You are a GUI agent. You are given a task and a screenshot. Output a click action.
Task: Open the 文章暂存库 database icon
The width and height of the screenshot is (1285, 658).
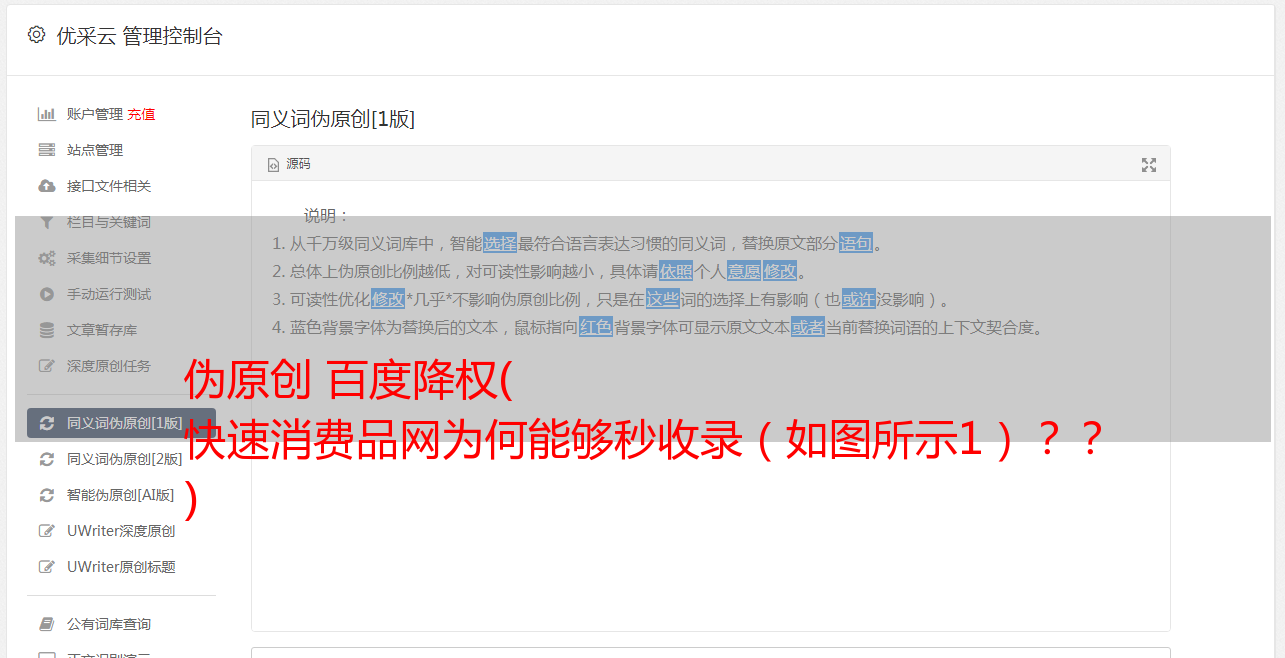tap(46, 330)
